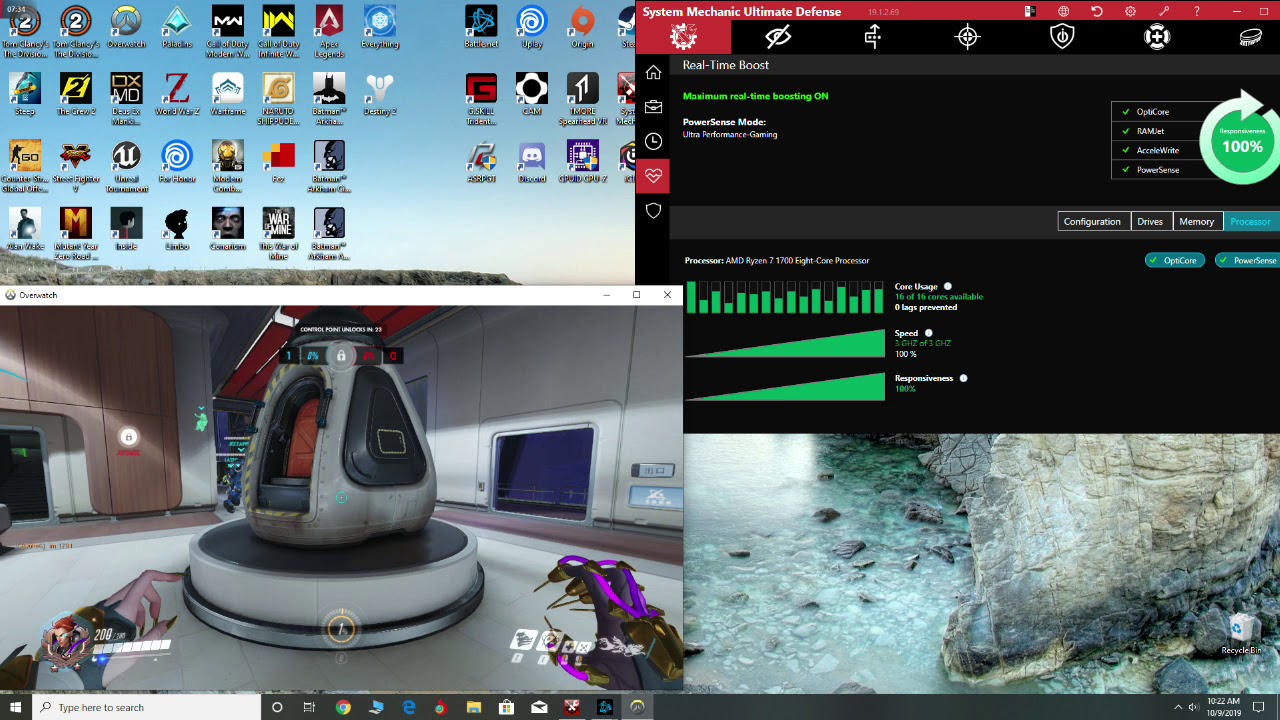Click the Speed green ramp meter
This screenshot has width=1280, height=720.
point(785,343)
